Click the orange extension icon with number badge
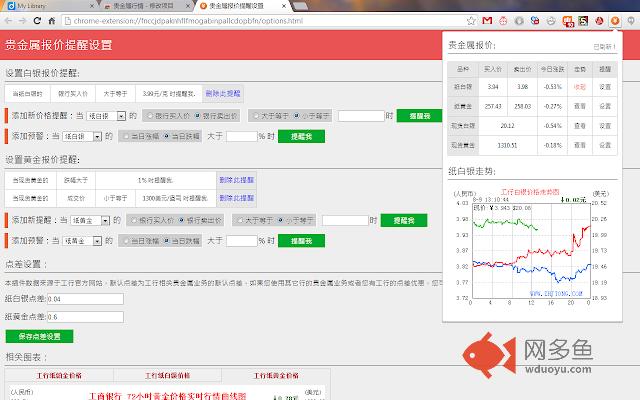Screen dimensions: 640x400 (x=568, y=21)
